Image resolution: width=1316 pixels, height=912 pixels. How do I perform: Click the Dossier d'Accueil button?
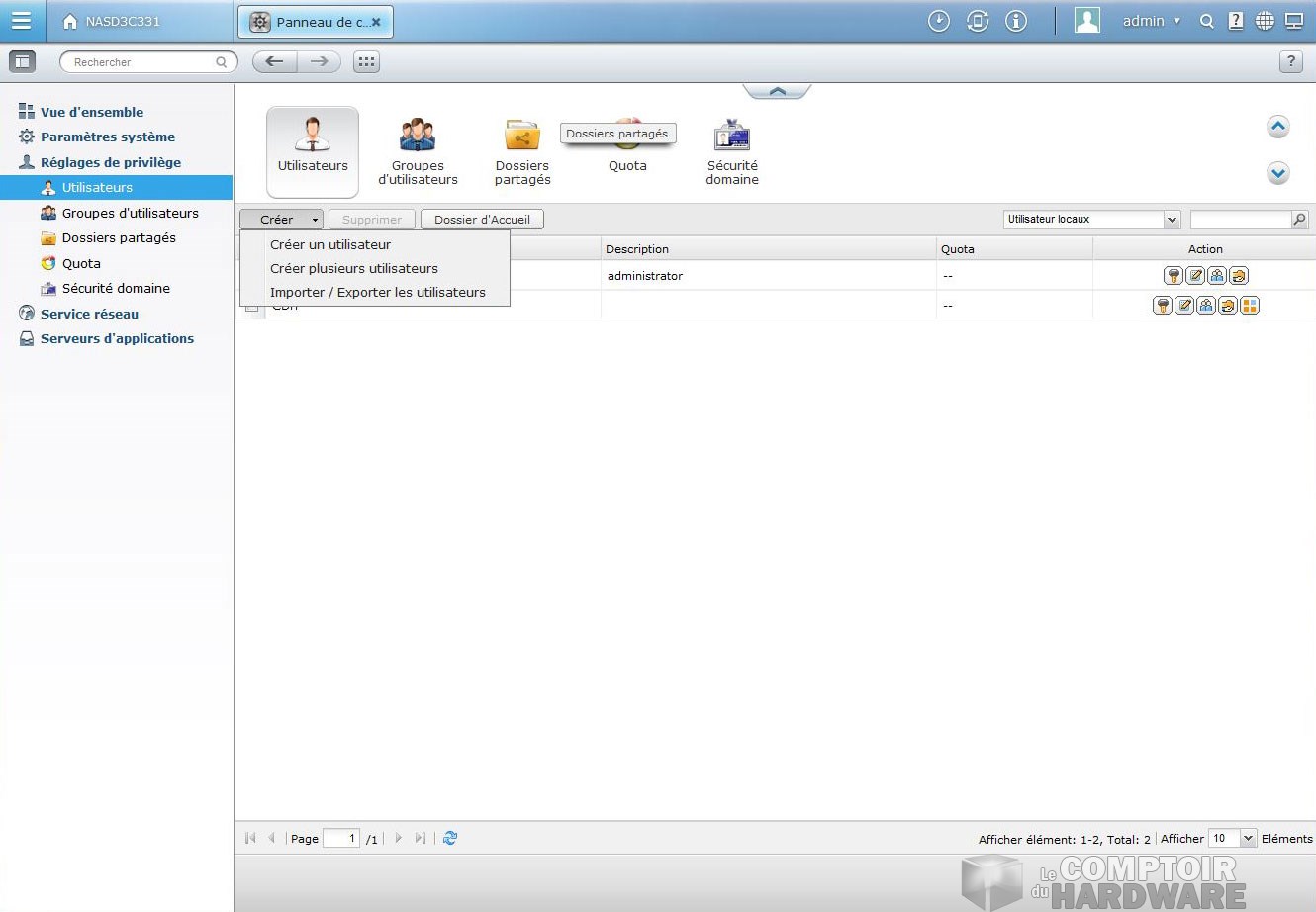coord(482,220)
